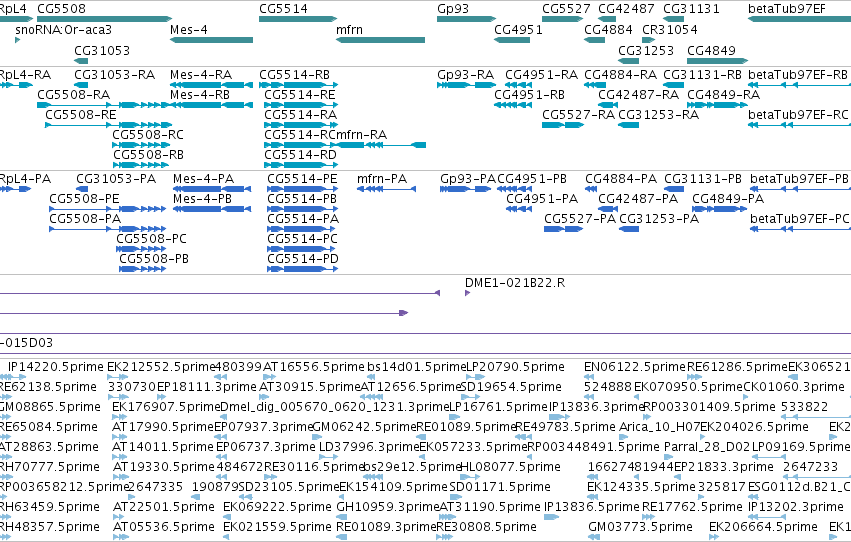This screenshot has height=542, width=851.
Task: Click transcript mfrn-RA label
Action: coord(360,135)
